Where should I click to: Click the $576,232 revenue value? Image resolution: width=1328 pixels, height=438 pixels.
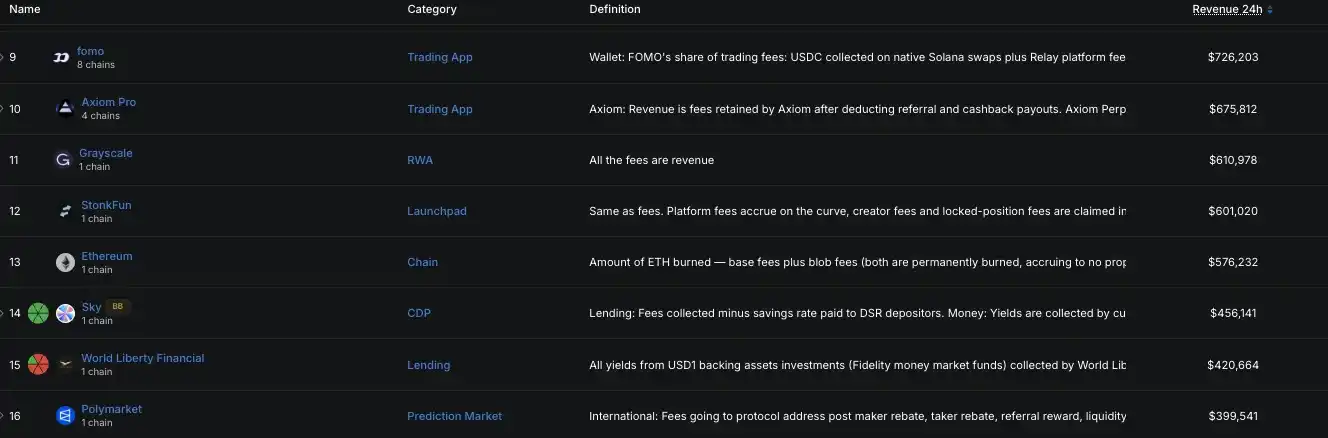1233,262
